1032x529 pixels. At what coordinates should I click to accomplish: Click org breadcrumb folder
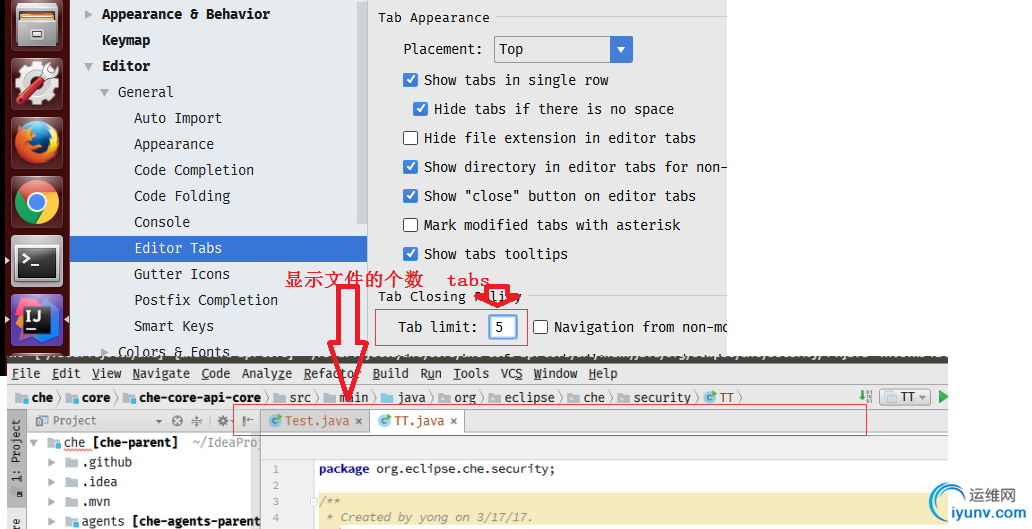(457, 397)
